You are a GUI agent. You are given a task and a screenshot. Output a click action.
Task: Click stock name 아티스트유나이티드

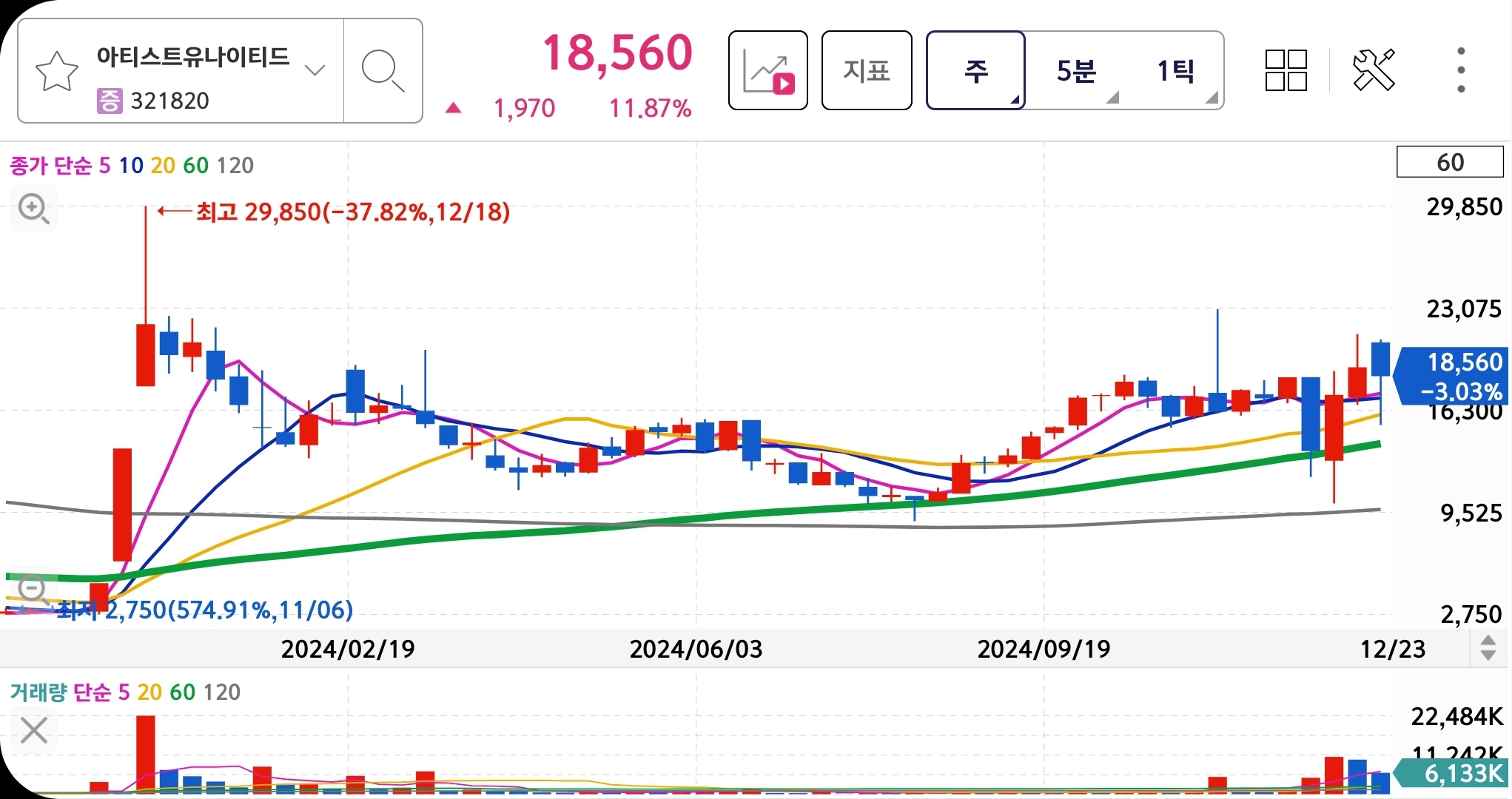pyautogui.click(x=192, y=56)
